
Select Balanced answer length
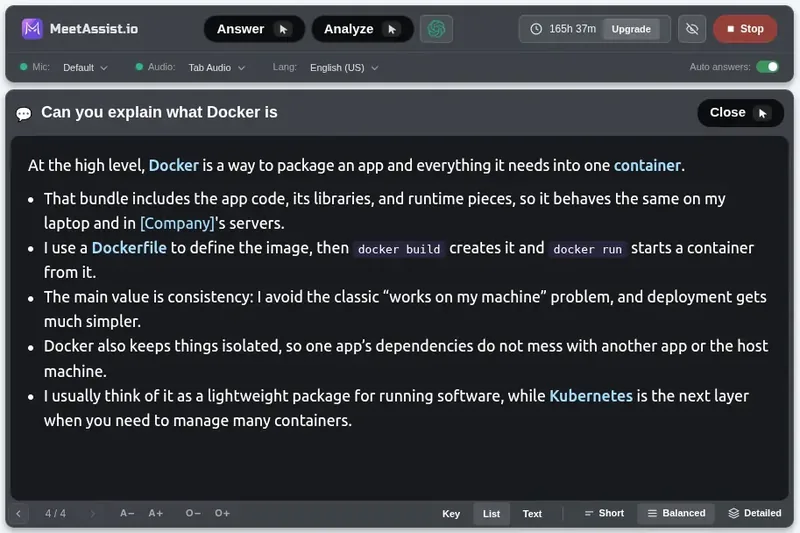coord(676,513)
